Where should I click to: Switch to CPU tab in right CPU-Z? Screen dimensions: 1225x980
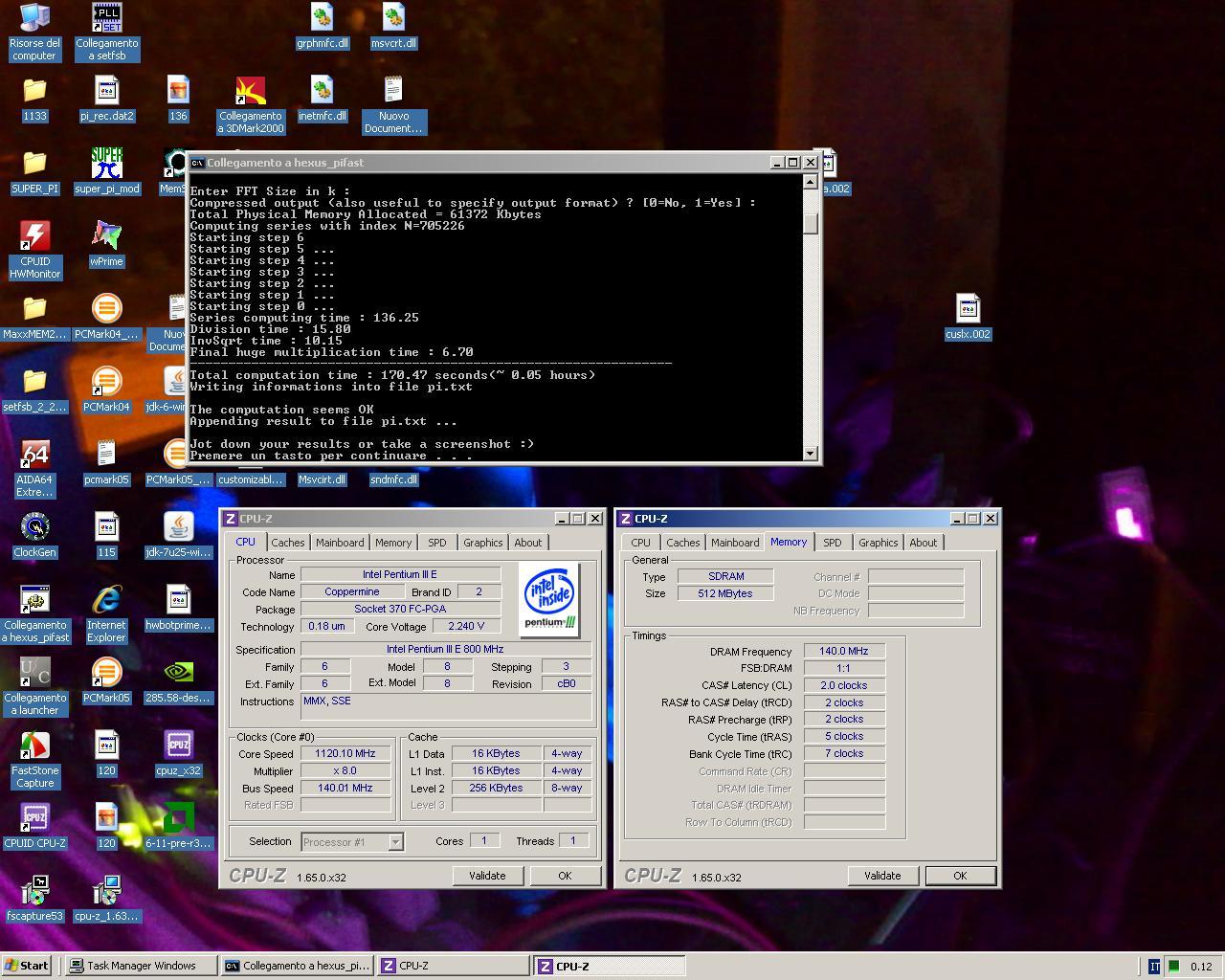641,543
